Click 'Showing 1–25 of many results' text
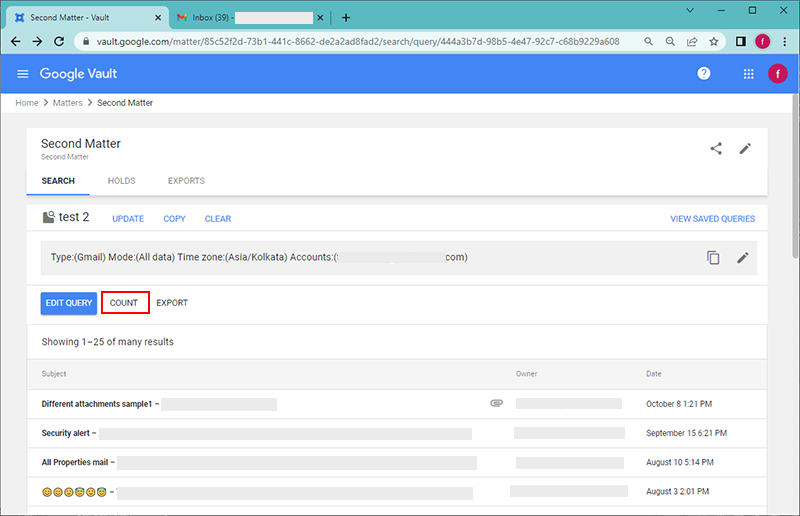Image resolution: width=800 pixels, height=516 pixels. tap(108, 341)
